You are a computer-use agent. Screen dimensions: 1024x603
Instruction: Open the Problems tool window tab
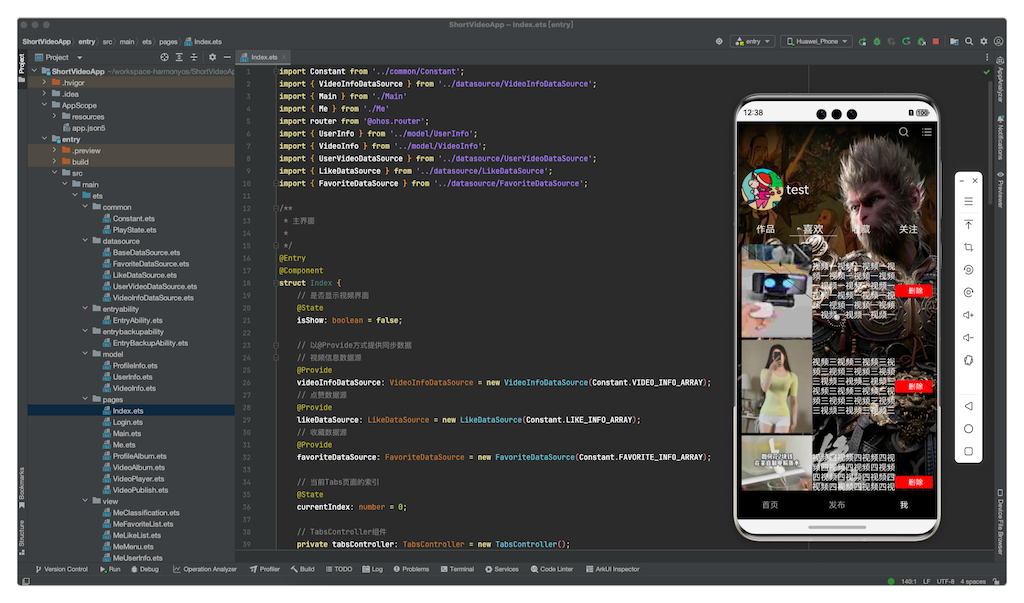(x=411, y=569)
